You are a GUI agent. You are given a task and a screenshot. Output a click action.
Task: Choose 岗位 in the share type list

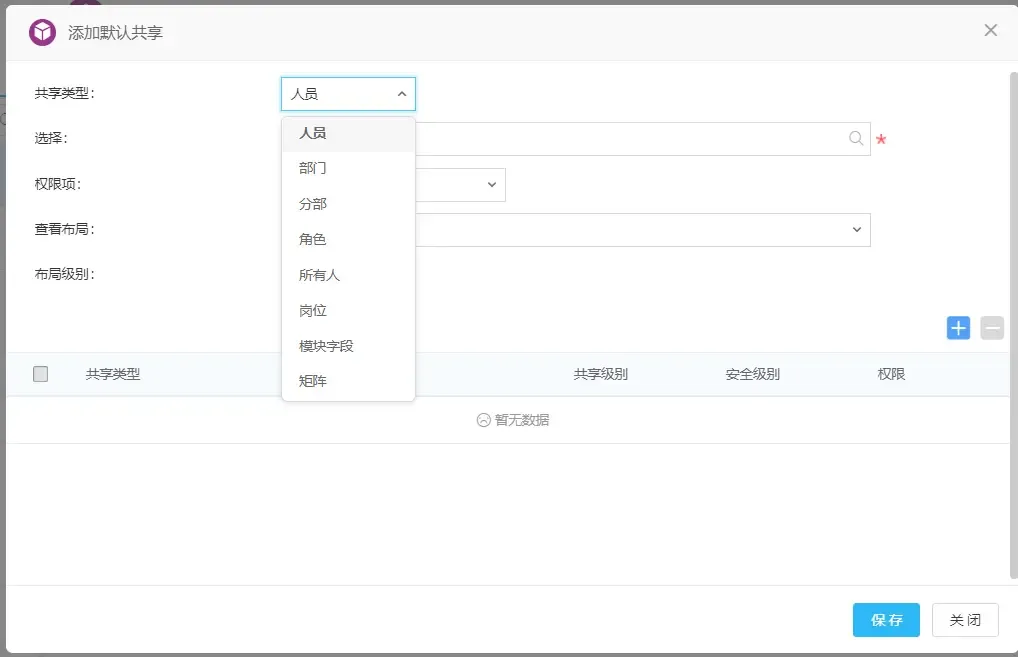tap(311, 310)
